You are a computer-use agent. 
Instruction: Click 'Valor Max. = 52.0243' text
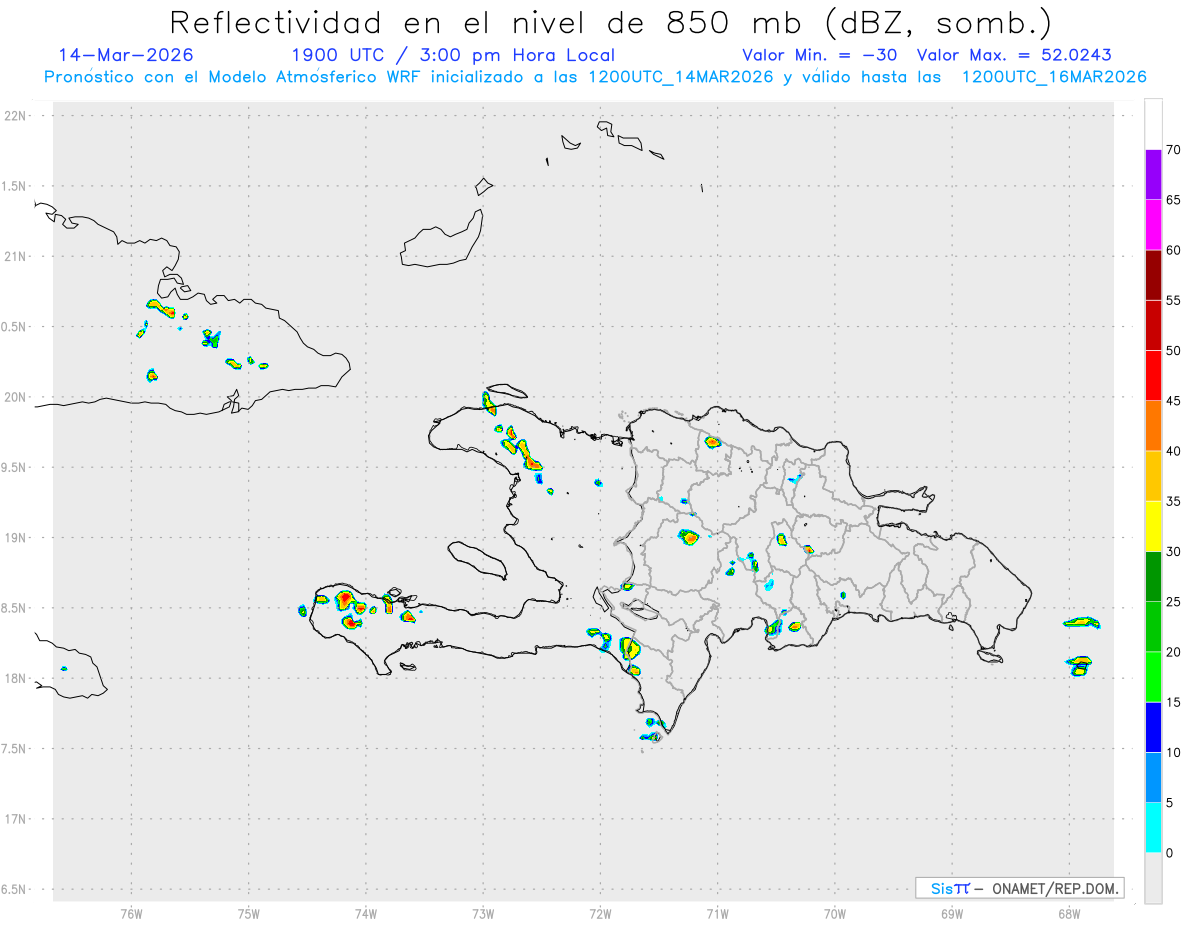pos(1014,55)
